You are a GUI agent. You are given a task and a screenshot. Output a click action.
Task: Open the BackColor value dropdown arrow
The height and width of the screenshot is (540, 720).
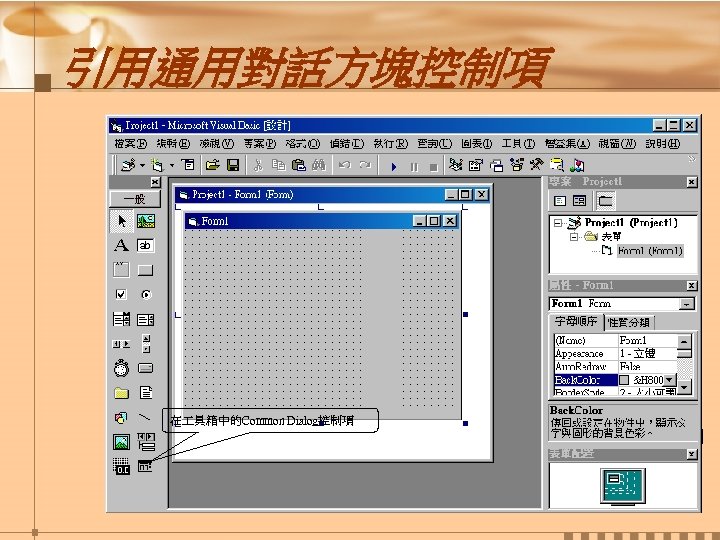pyautogui.click(x=670, y=380)
